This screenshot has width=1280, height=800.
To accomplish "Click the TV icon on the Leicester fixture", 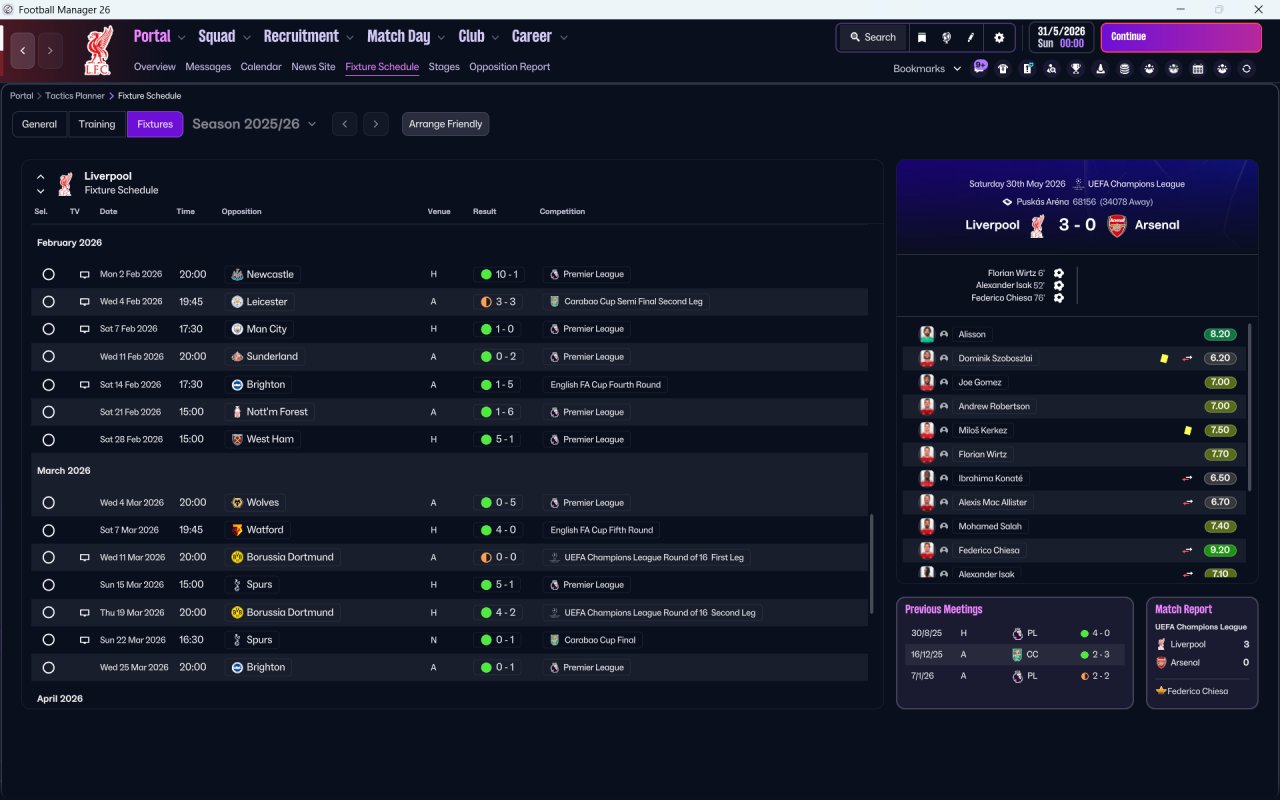I will (x=85, y=302).
